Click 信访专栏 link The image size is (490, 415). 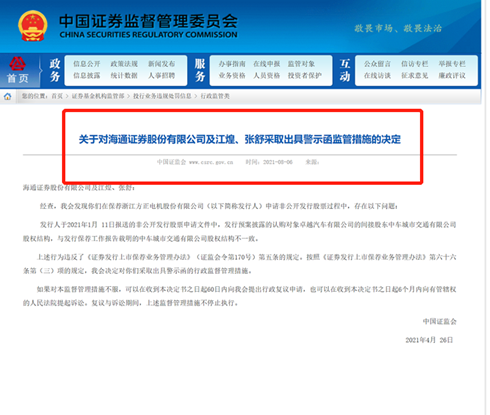415,64
